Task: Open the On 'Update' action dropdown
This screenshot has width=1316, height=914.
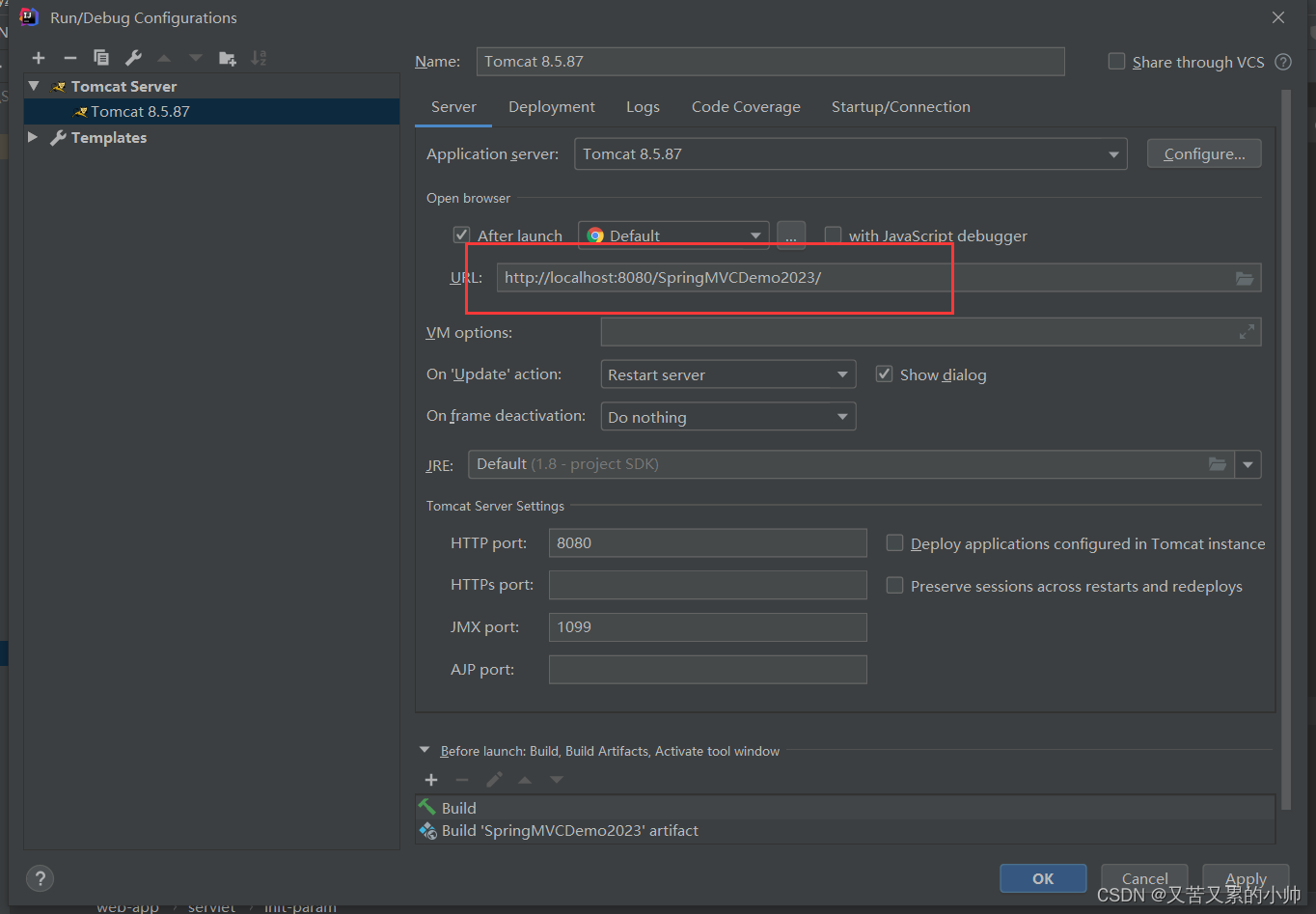Action: (727, 374)
